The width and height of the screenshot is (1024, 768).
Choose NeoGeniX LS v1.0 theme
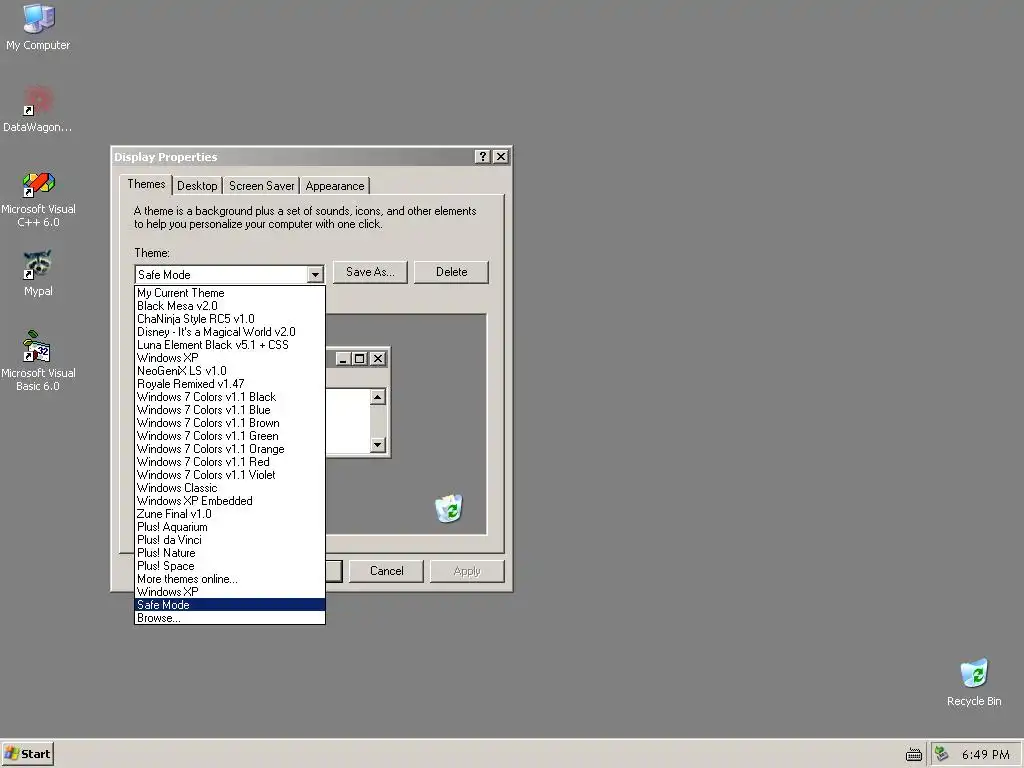[230, 371]
